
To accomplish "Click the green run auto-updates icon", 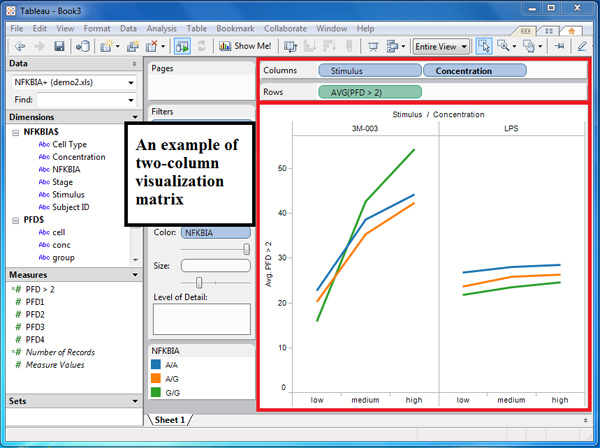I will click(x=183, y=47).
